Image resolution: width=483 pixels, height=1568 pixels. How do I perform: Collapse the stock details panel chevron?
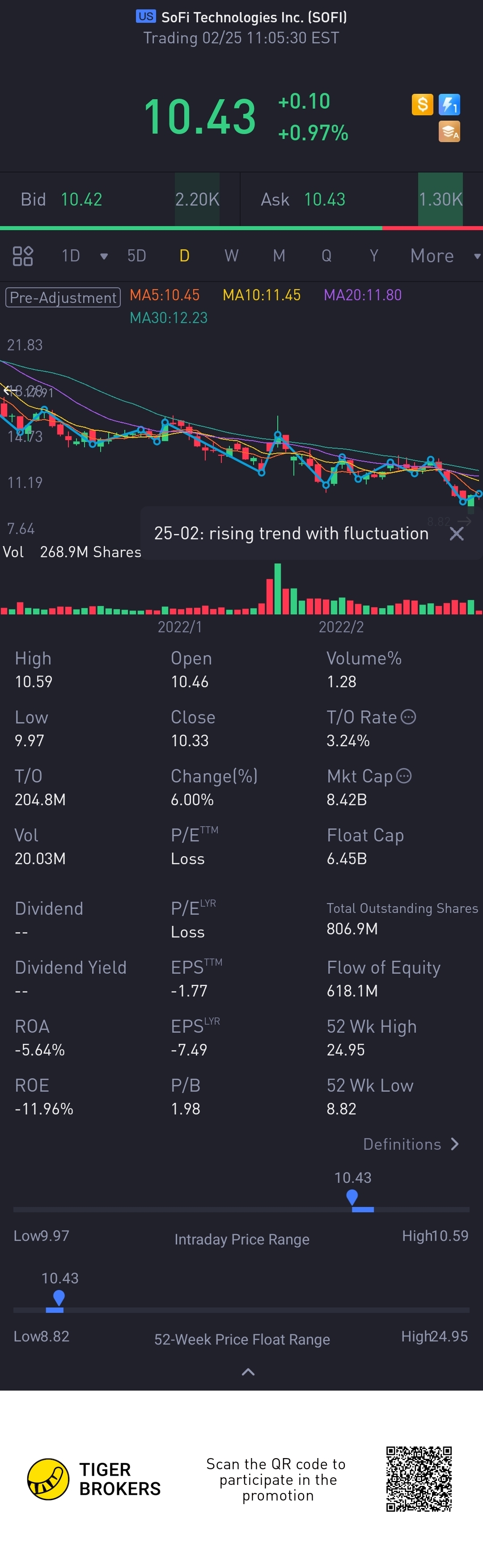click(248, 1372)
